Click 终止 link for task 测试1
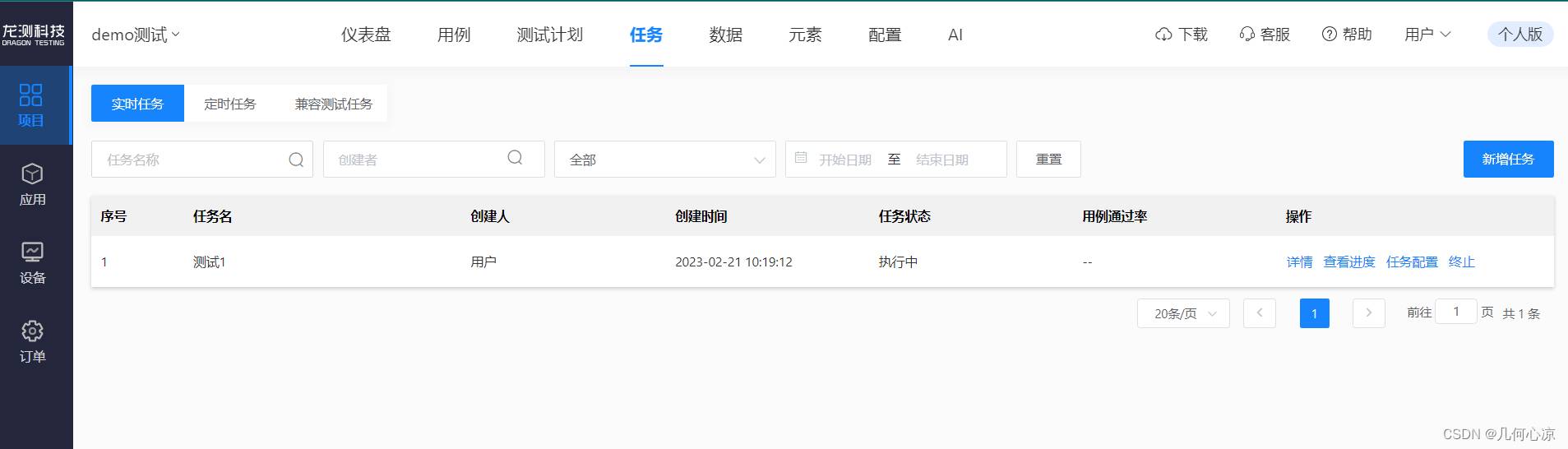Viewport: 1568px width, 449px height. (1461, 262)
